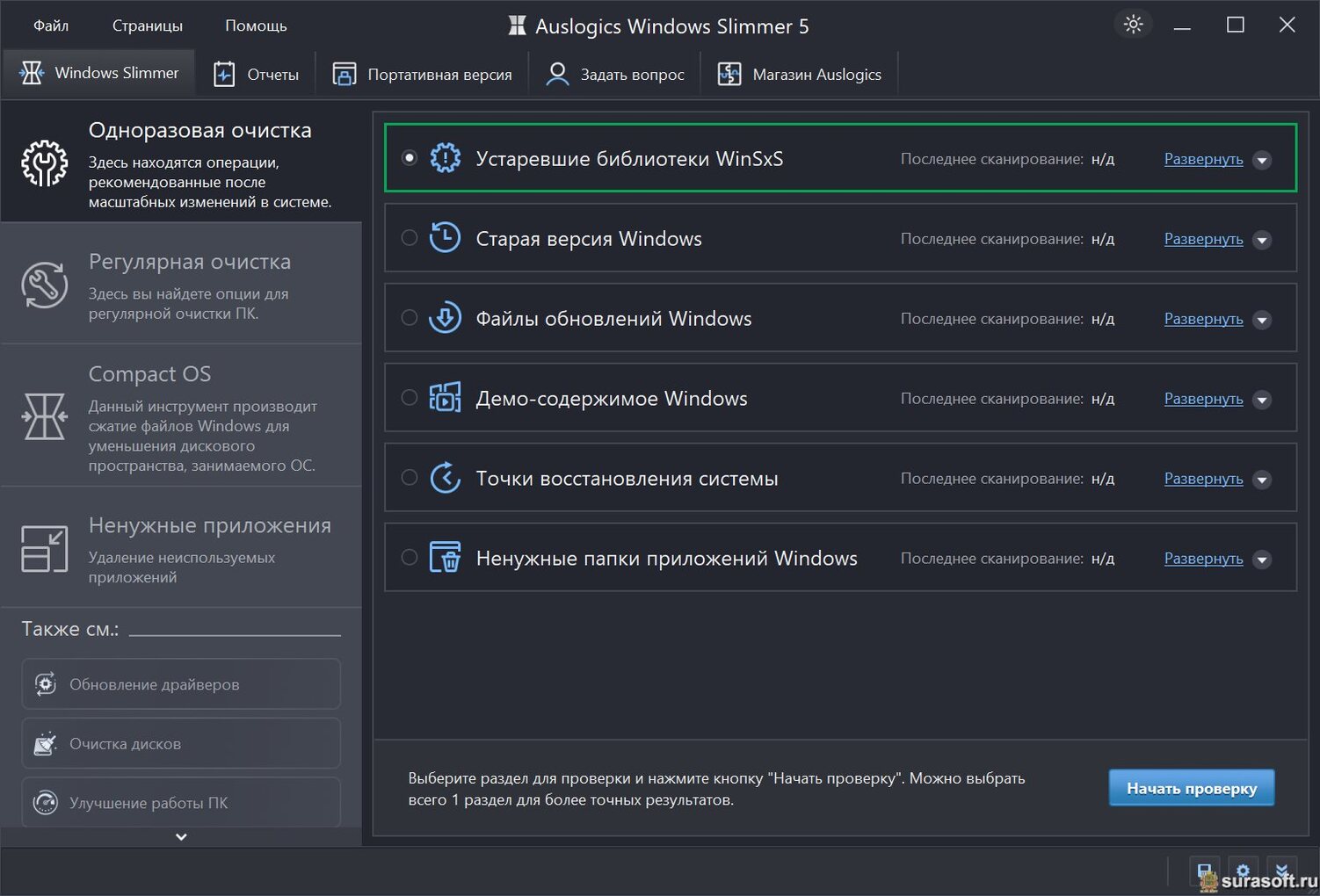Open the Регулярная очистка sidebar section
The height and width of the screenshot is (896, 1320).
click(181, 284)
